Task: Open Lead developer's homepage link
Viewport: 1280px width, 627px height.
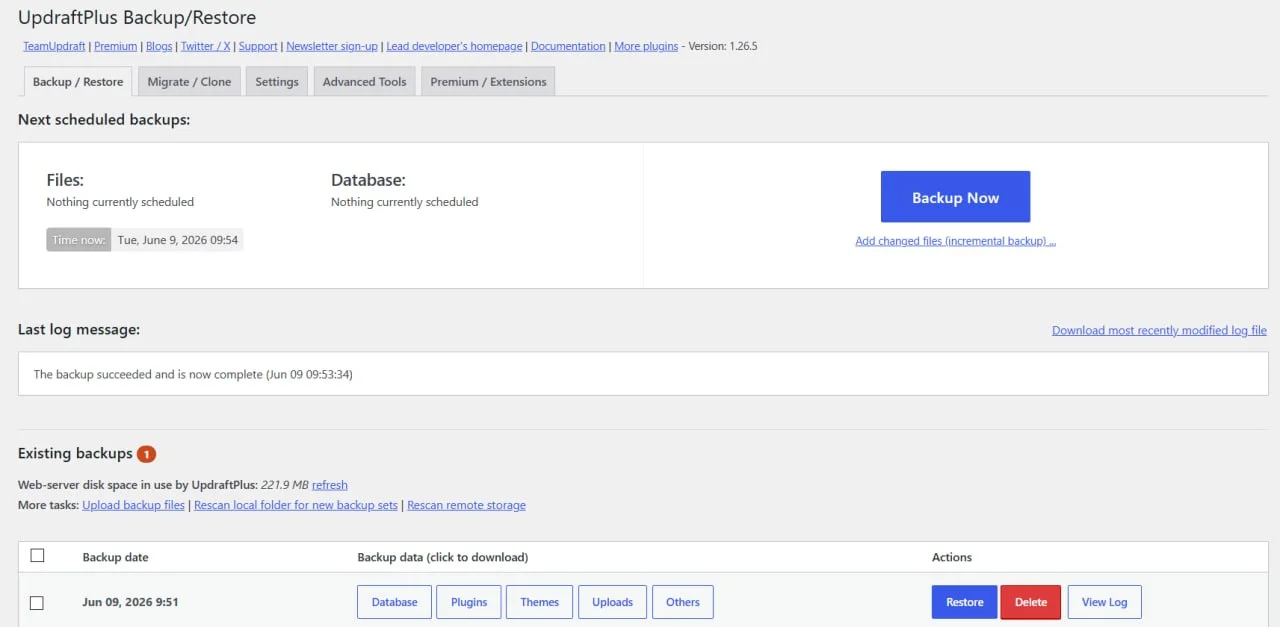Action: click(x=454, y=46)
